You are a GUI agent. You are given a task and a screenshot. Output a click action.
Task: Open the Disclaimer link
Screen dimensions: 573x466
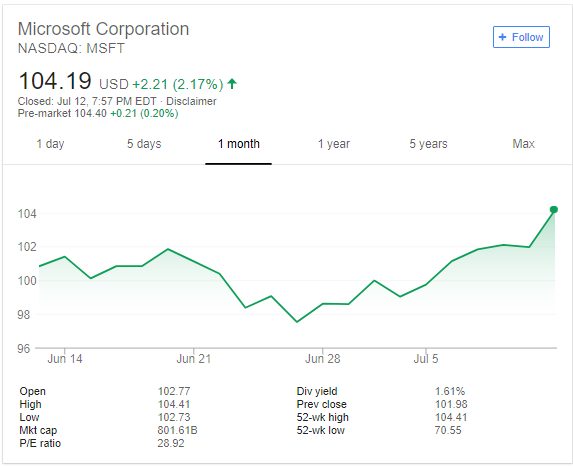[x=191, y=101]
